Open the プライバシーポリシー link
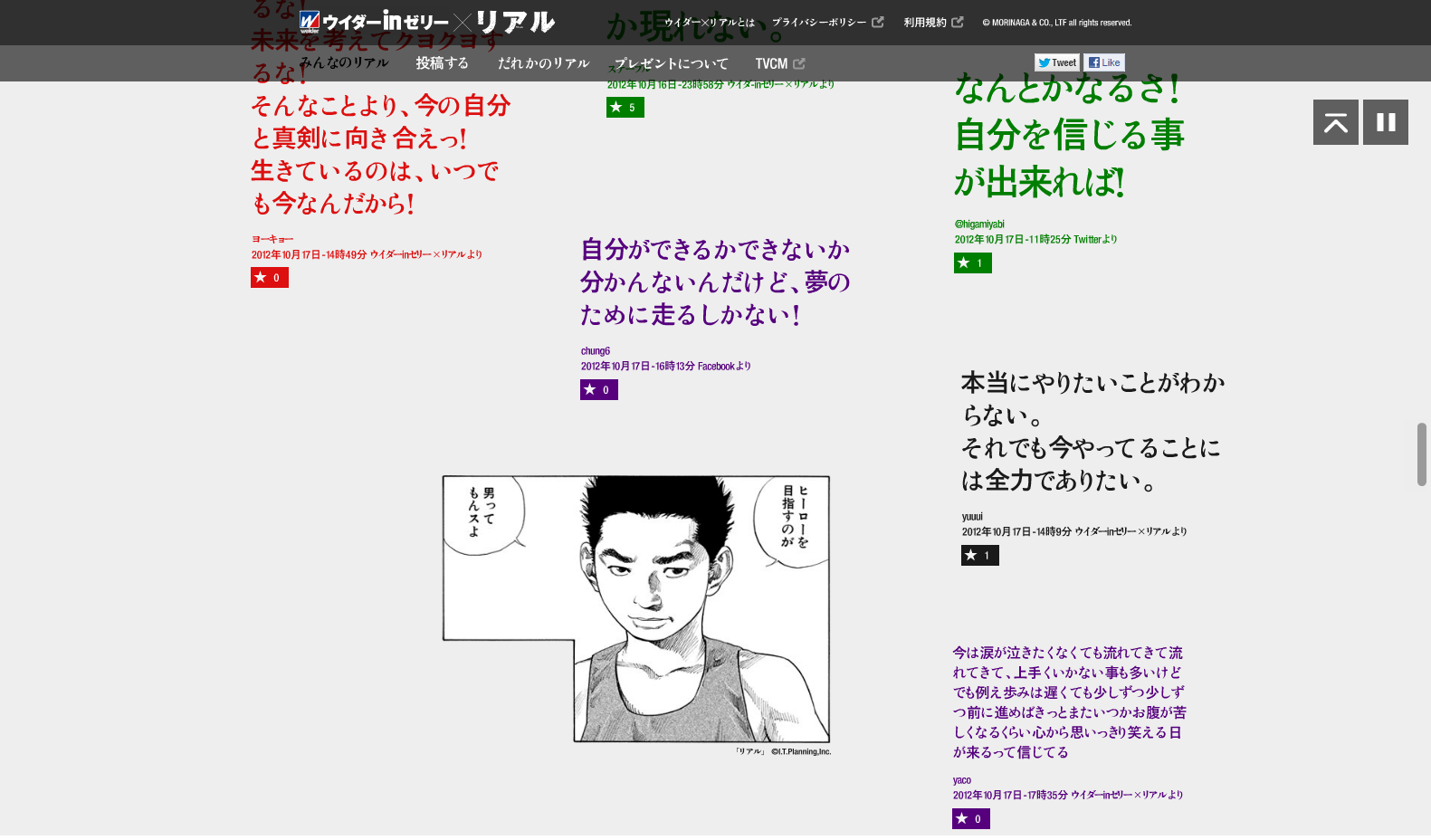 826,23
